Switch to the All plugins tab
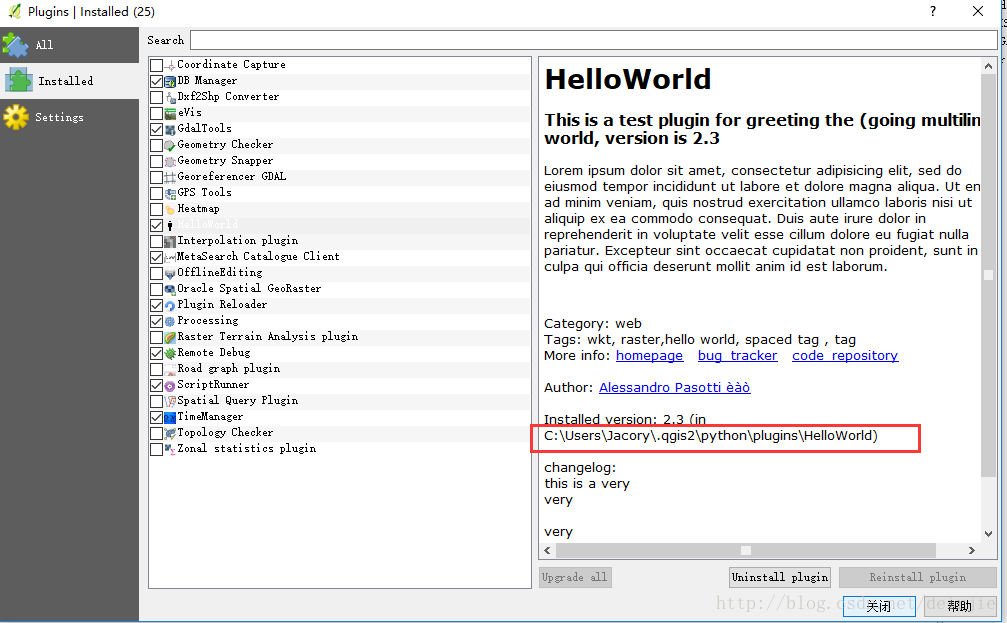Screen dimensions: 1007x623 69,45
